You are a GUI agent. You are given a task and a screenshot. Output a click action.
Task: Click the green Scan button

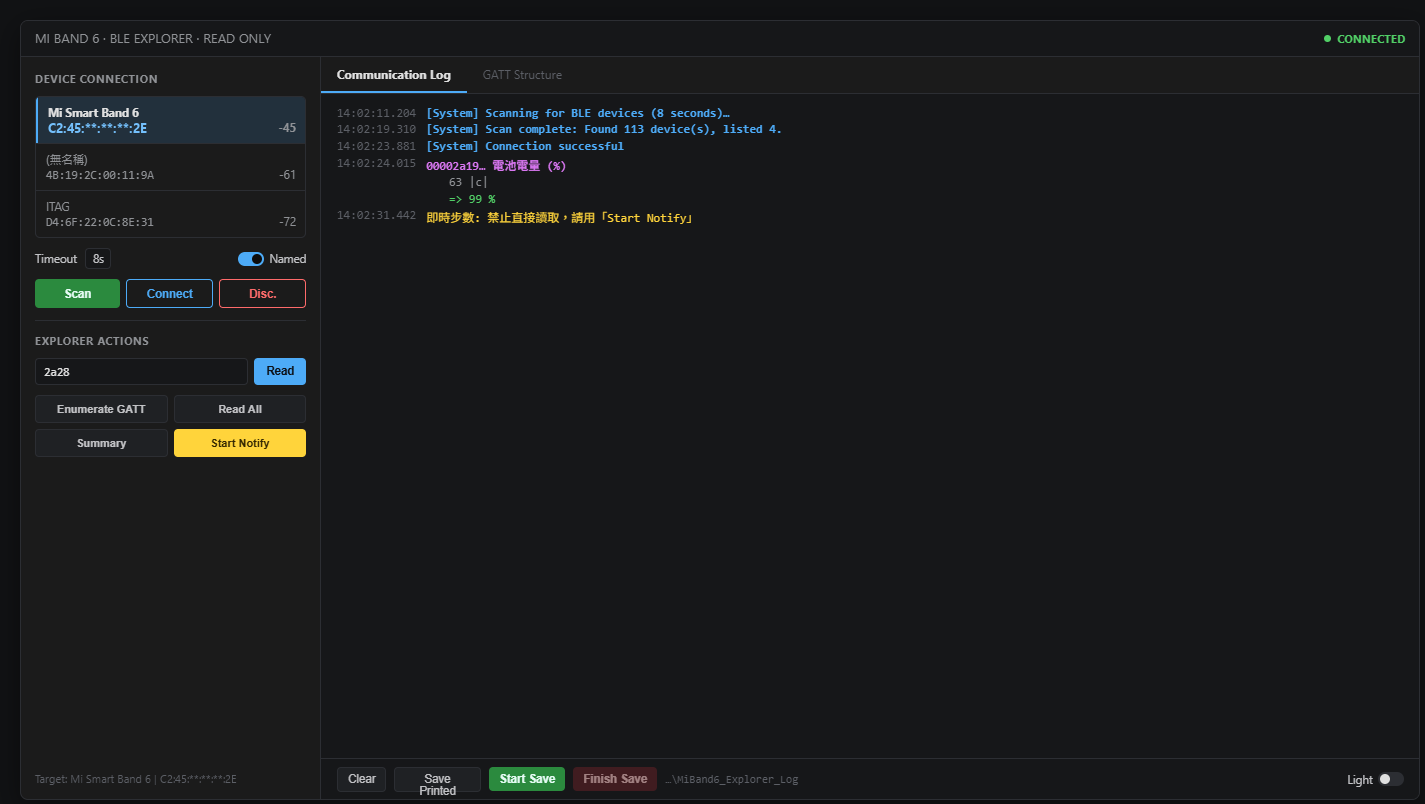77,293
